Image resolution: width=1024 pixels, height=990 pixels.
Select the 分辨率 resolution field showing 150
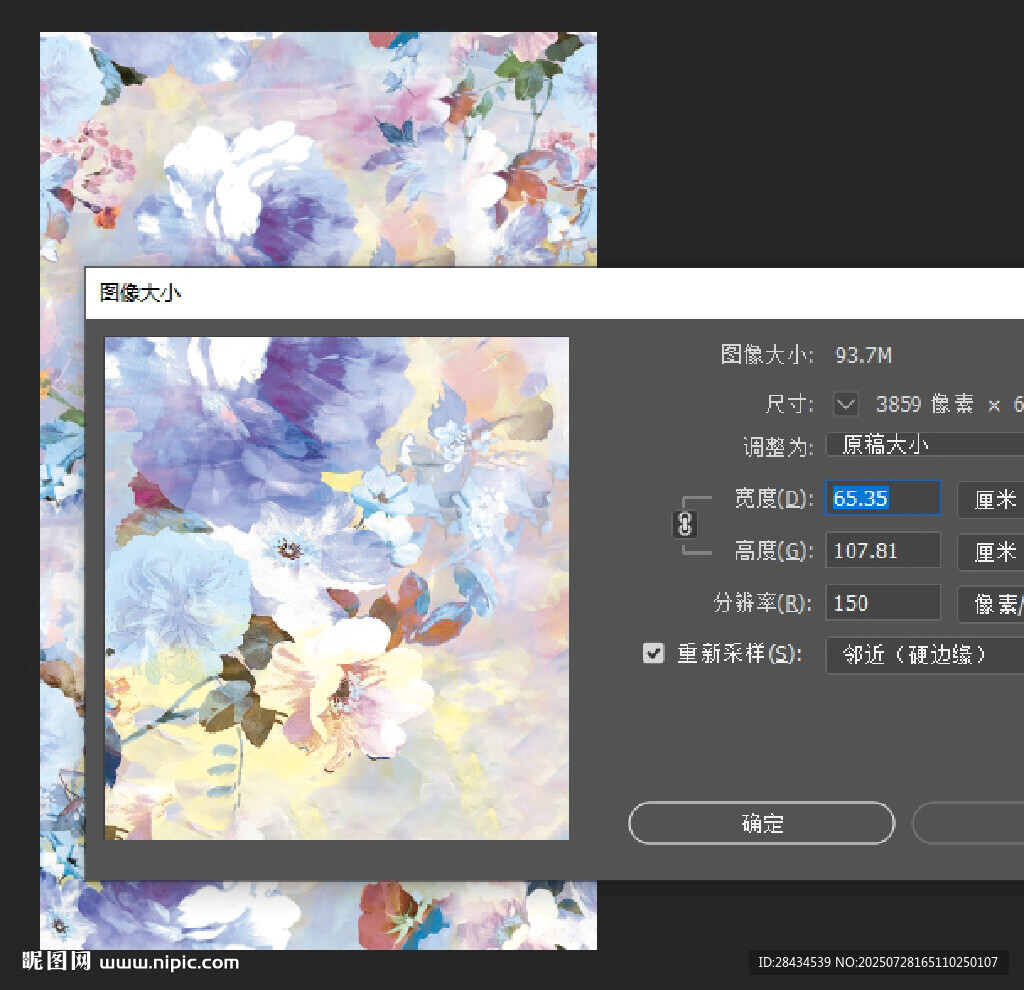883,603
